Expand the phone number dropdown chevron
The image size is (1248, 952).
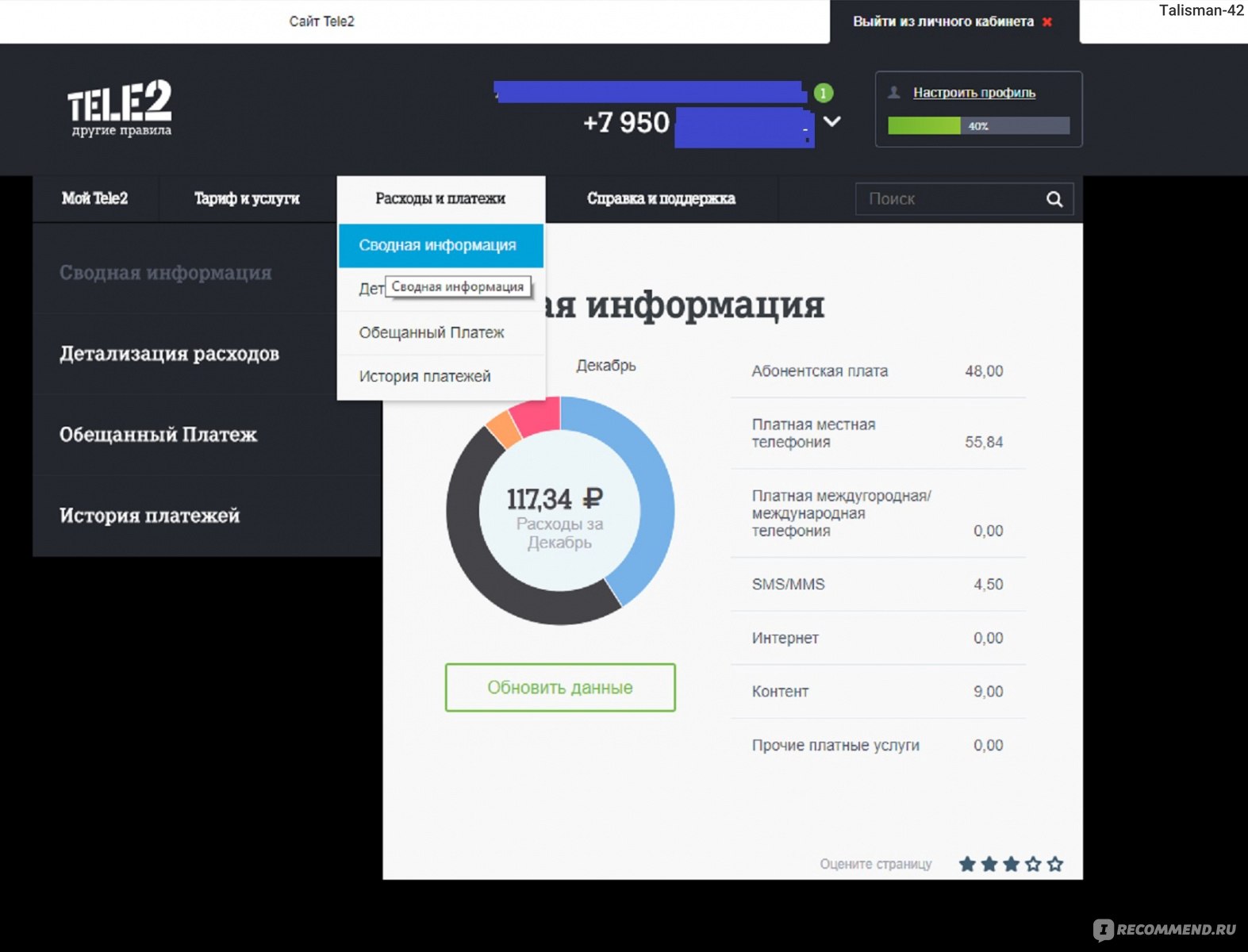coord(831,122)
